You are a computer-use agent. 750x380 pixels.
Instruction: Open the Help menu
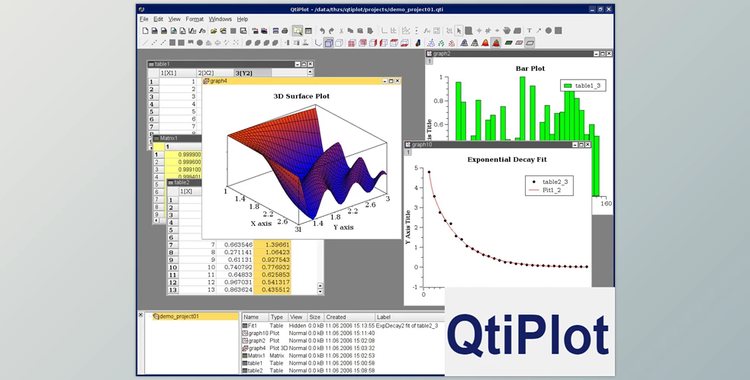click(x=243, y=19)
